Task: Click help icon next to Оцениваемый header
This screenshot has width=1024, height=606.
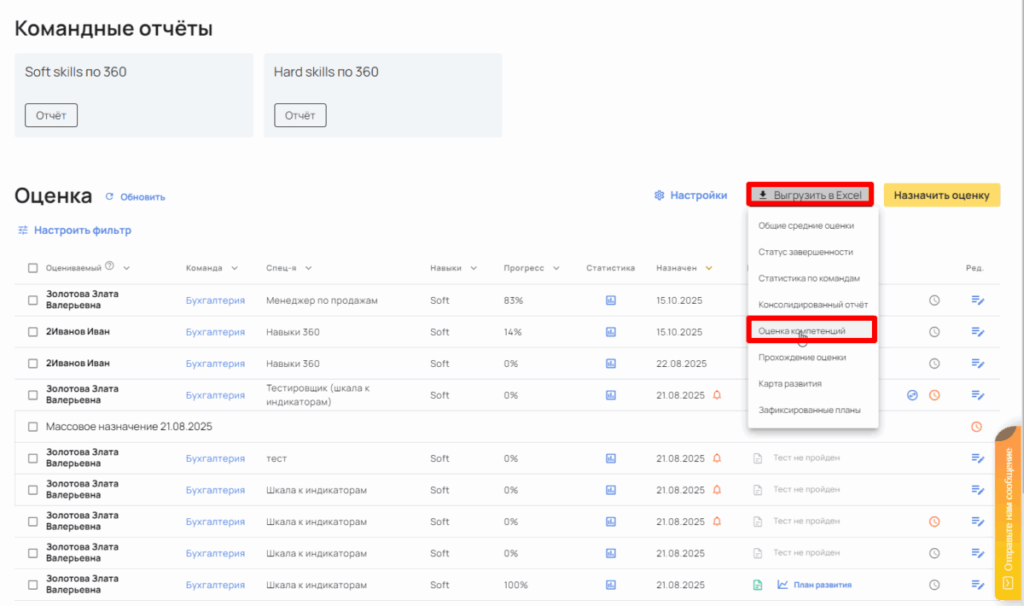Action: coord(110,267)
